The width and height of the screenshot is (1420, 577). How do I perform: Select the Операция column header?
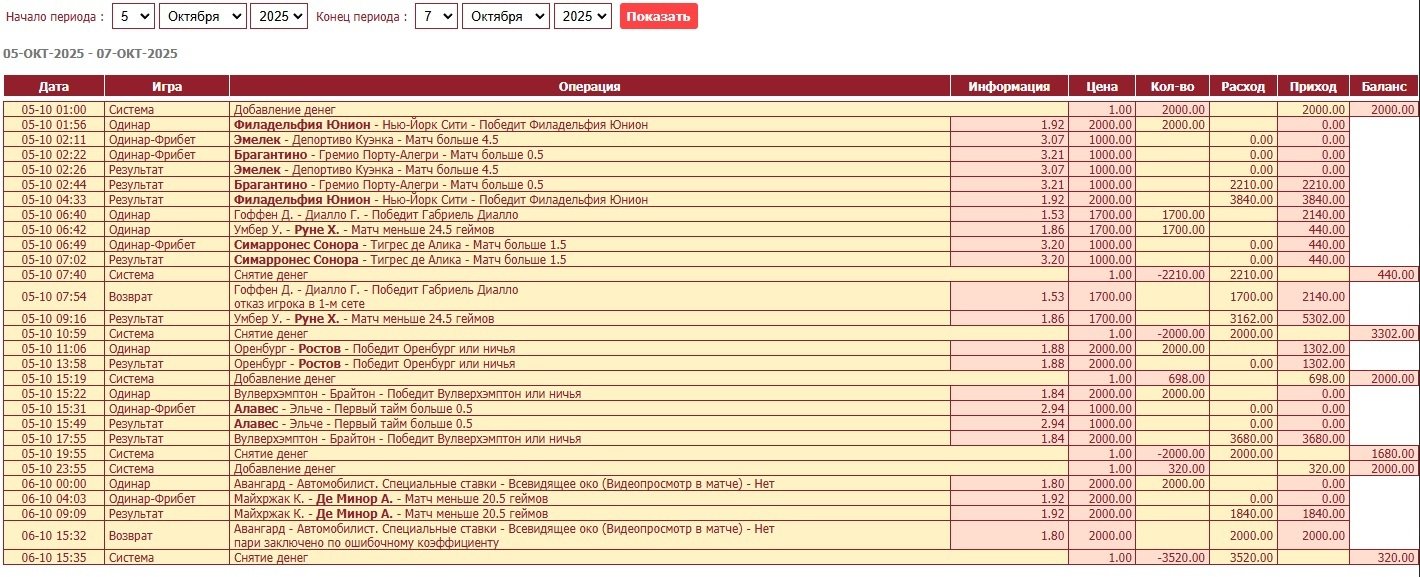pyautogui.click(x=590, y=87)
